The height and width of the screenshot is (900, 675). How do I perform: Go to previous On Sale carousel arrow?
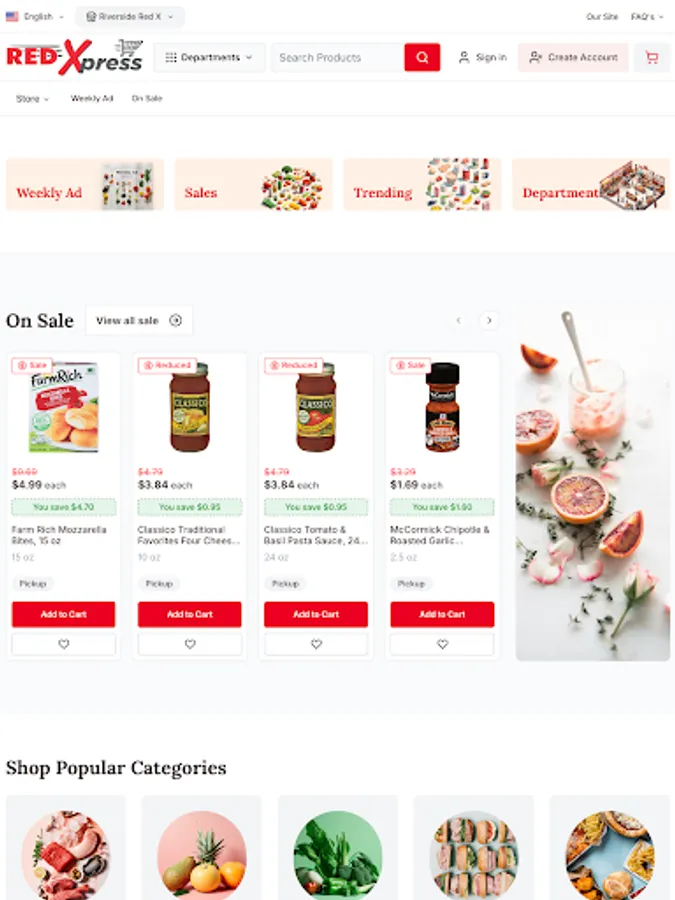tap(459, 320)
